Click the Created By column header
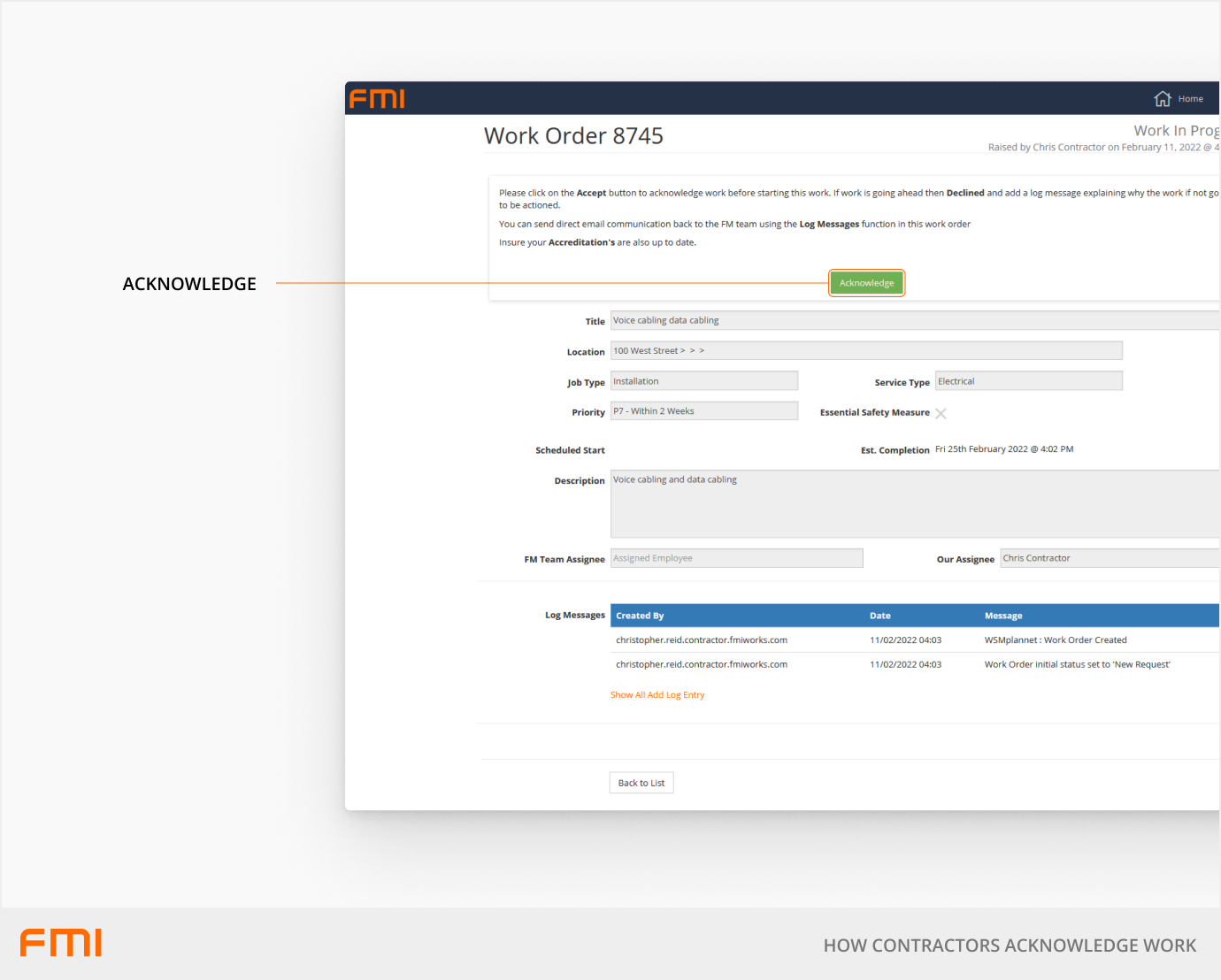The width and height of the screenshot is (1221, 980). [x=640, y=616]
